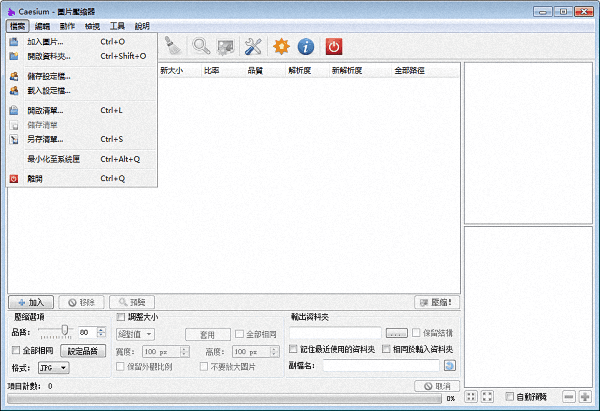The height and width of the screenshot is (411, 600).
Task: Click the 加入 button
Action: point(31,302)
